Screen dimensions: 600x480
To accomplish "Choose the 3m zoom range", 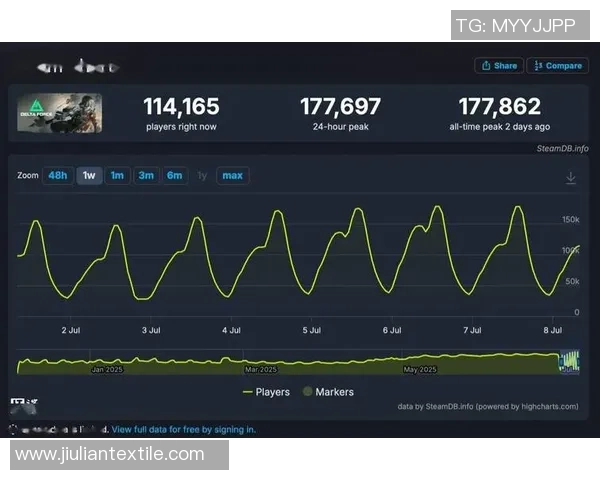I will pos(146,176).
